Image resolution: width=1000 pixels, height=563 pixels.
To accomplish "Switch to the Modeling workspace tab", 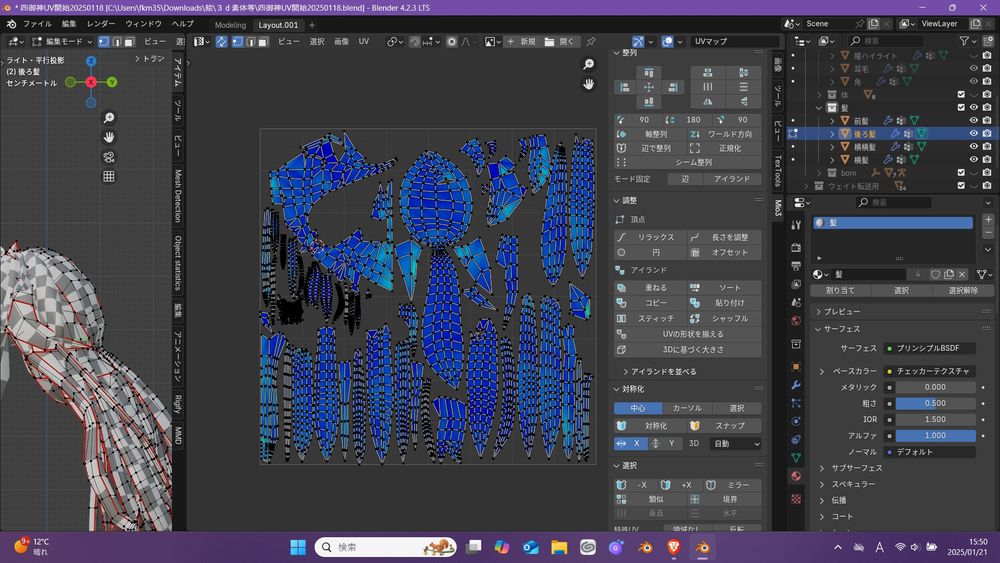I will (x=230, y=24).
